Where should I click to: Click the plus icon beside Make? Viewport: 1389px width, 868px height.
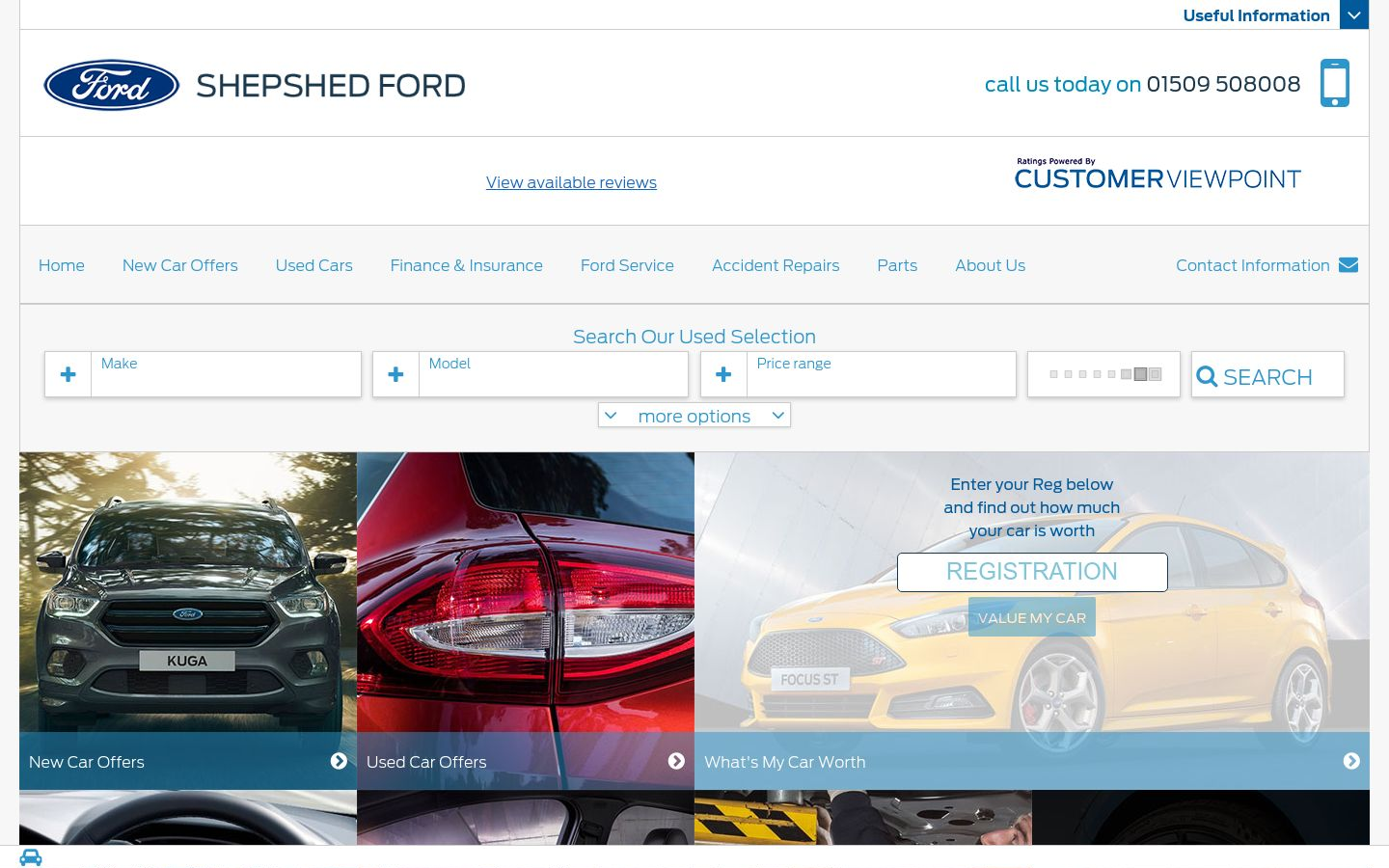[x=68, y=374]
